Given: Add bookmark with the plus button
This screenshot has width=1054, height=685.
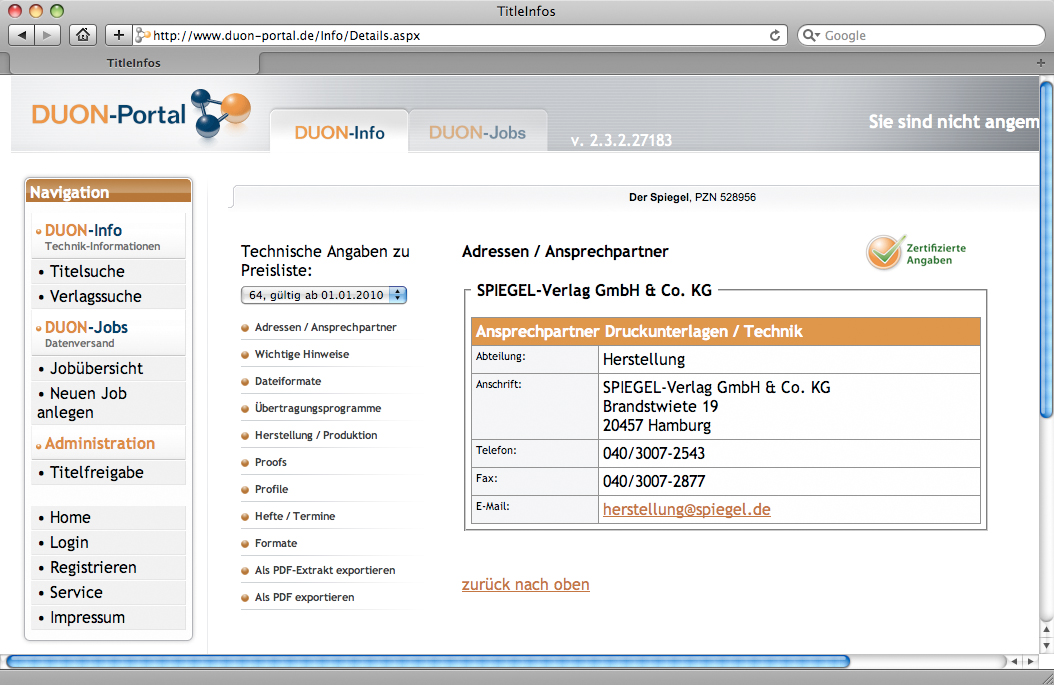Looking at the screenshot, I should (118, 35).
